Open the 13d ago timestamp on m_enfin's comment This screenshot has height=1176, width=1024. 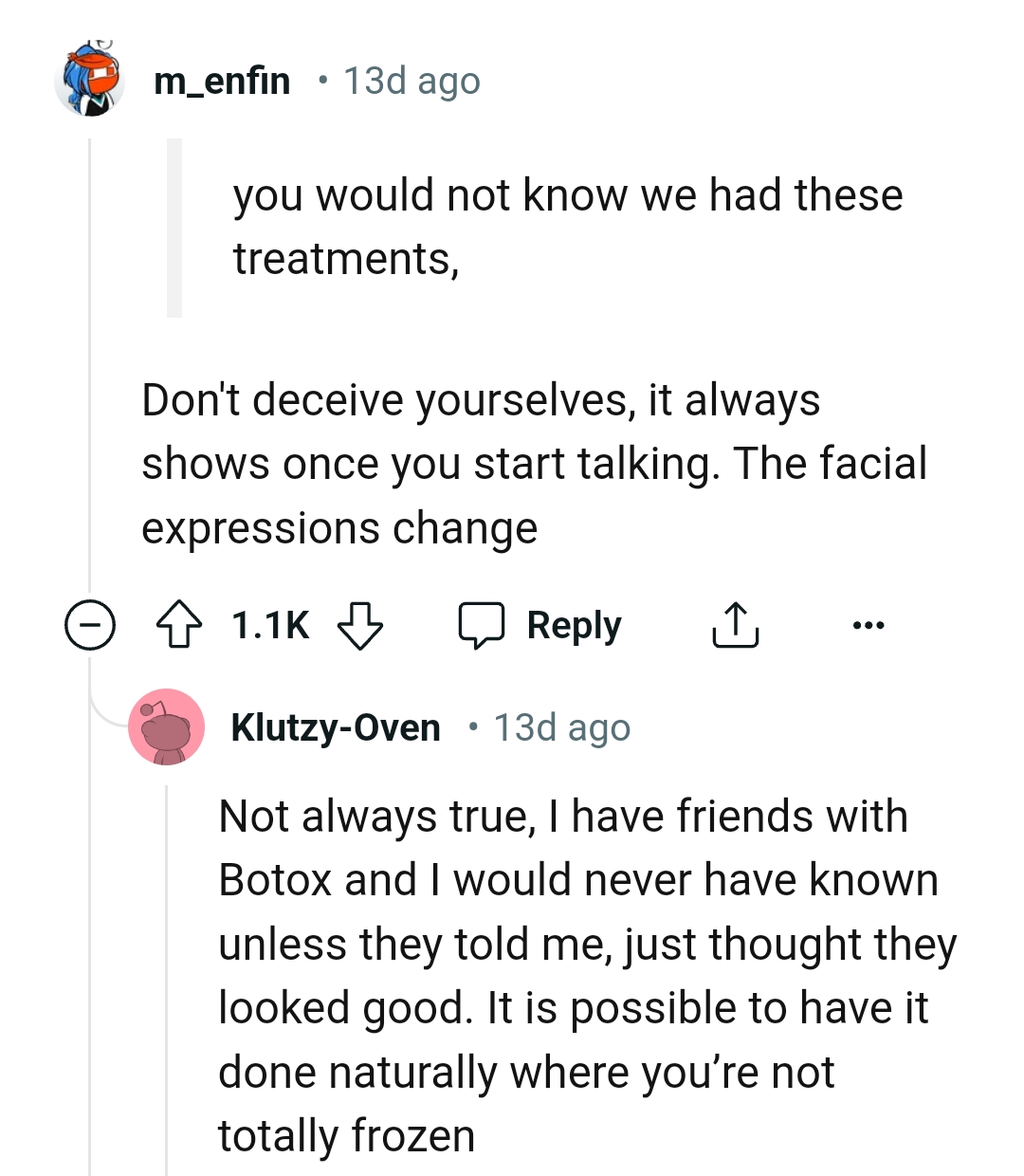click(411, 81)
